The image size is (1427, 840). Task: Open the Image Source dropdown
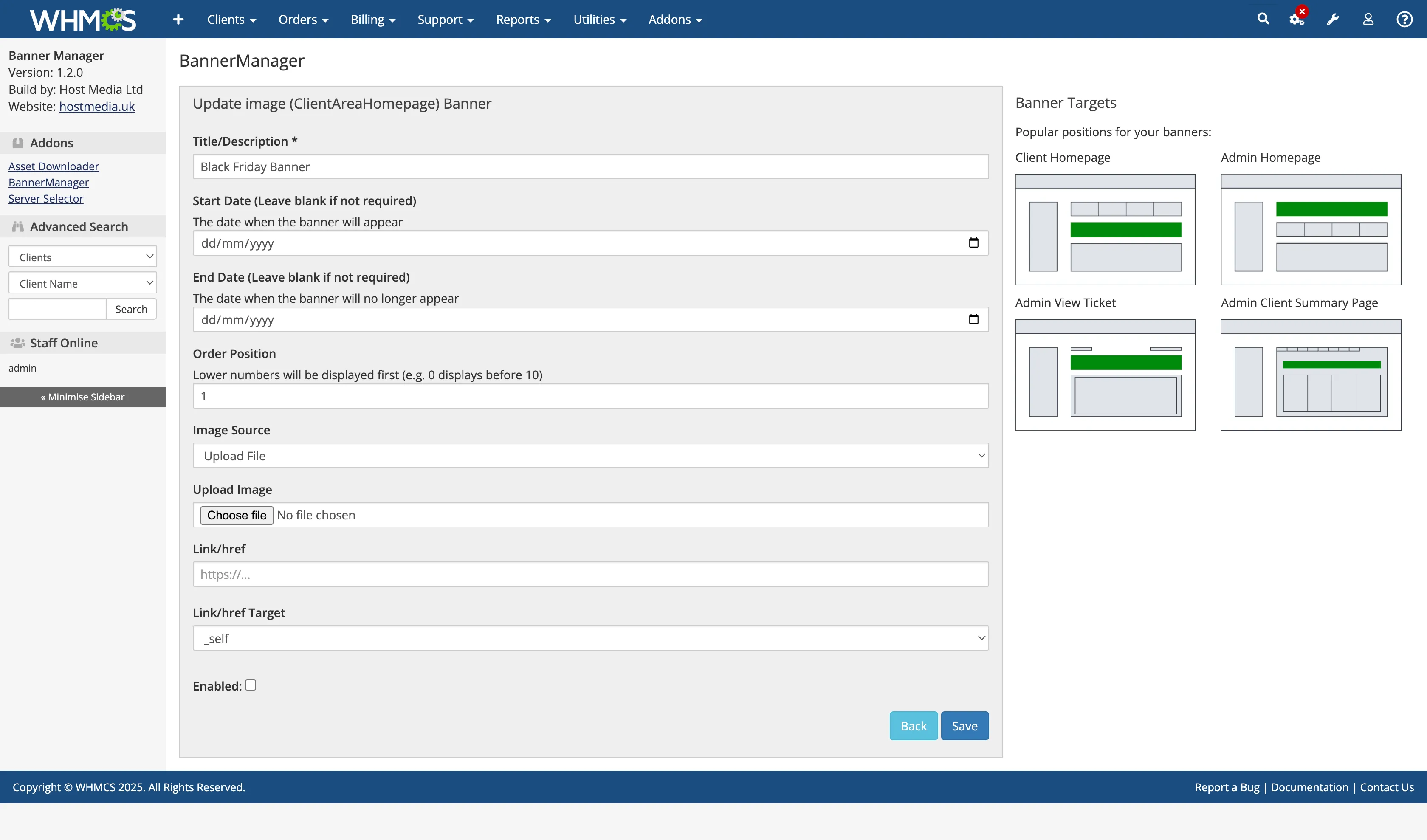pos(591,455)
